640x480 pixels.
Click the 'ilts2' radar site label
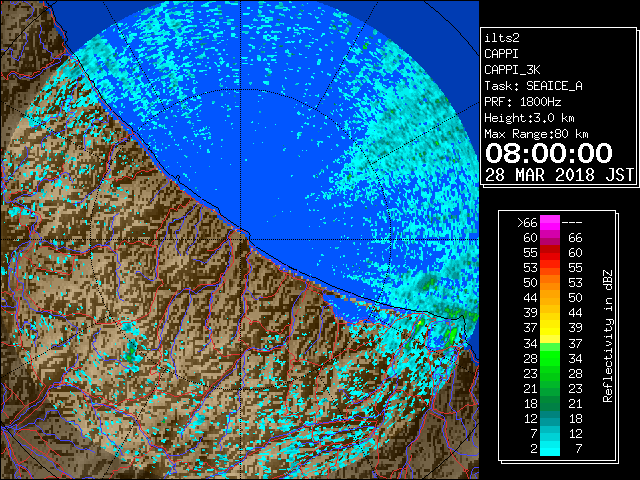(502, 38)
